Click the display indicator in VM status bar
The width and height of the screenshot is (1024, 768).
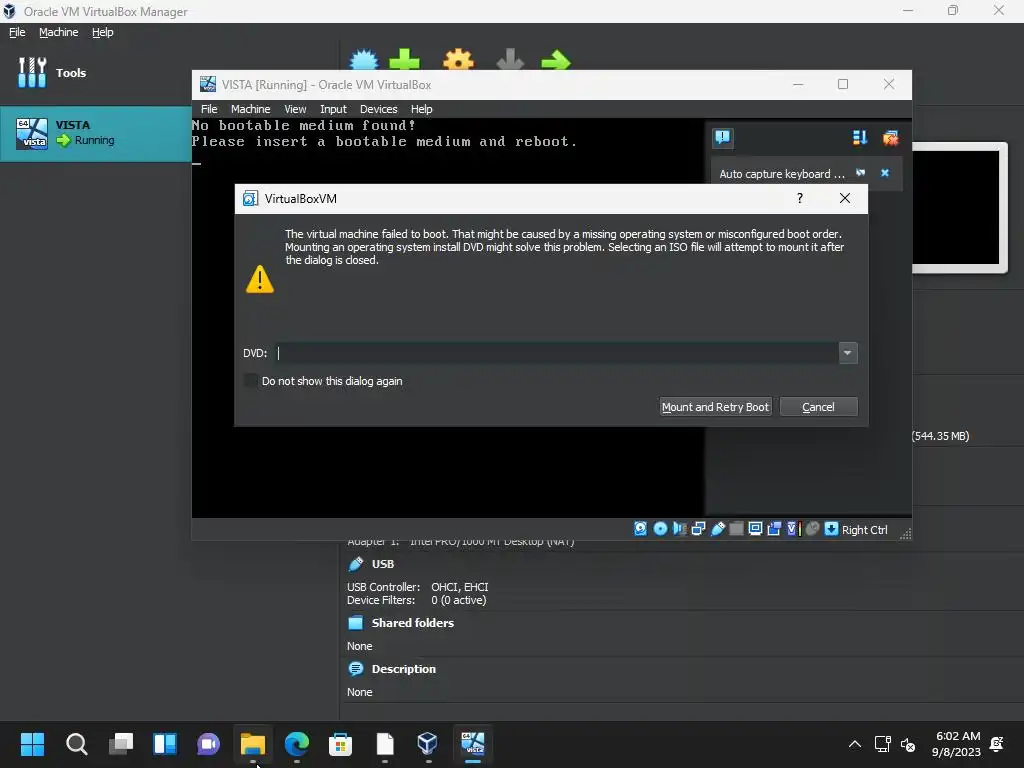coord(756,529)
